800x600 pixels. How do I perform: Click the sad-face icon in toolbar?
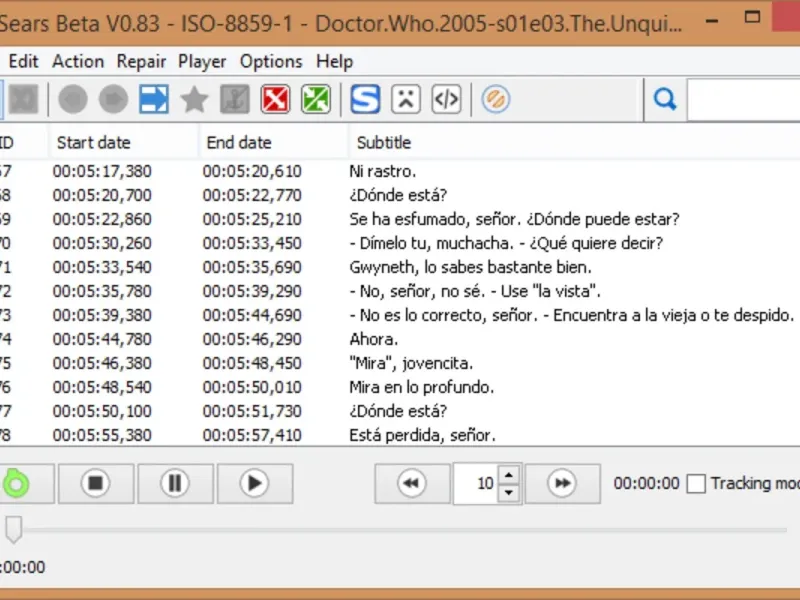click(x=406, y=99)
